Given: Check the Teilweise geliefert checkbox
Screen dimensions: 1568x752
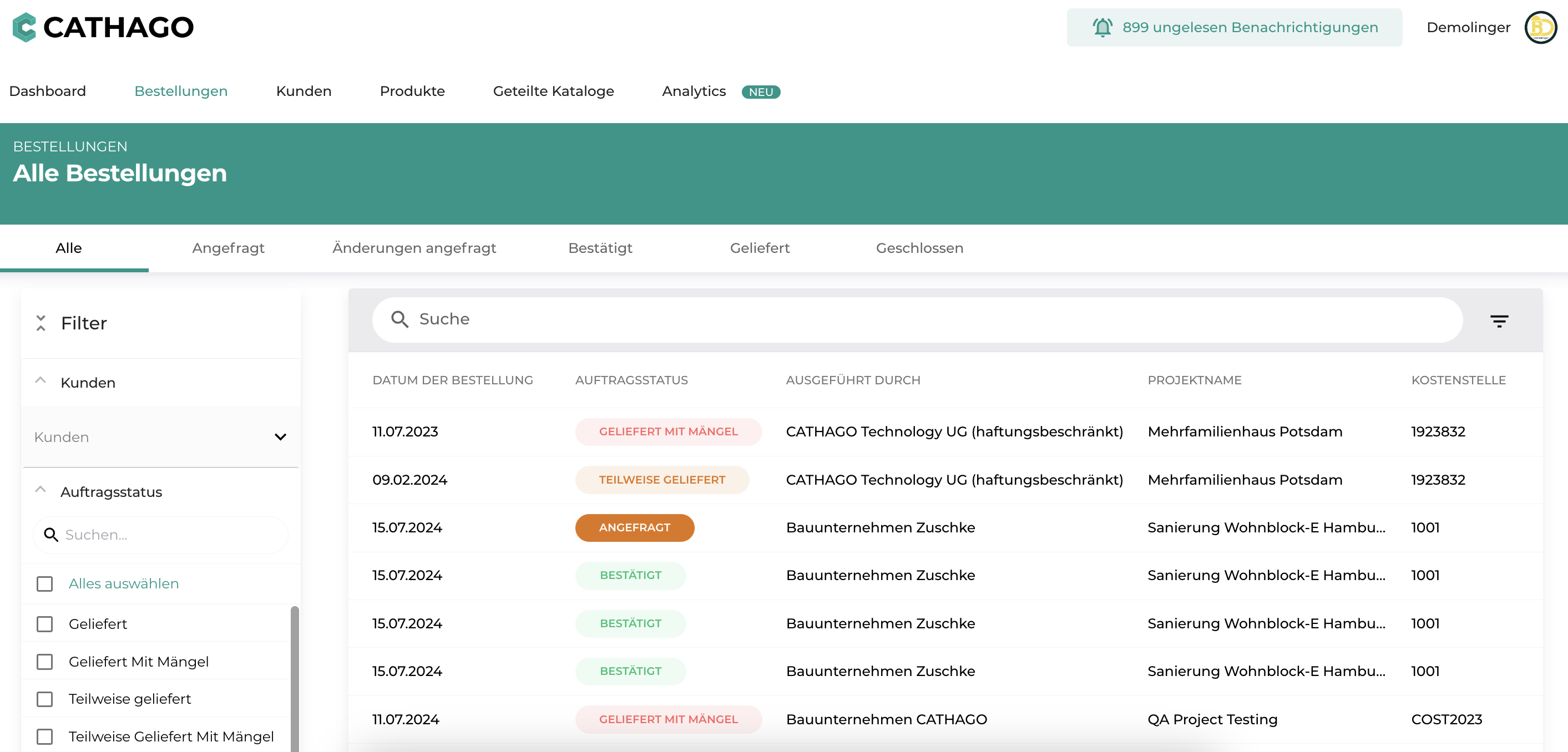Looking at the screenshot, I should pos(44,699).
